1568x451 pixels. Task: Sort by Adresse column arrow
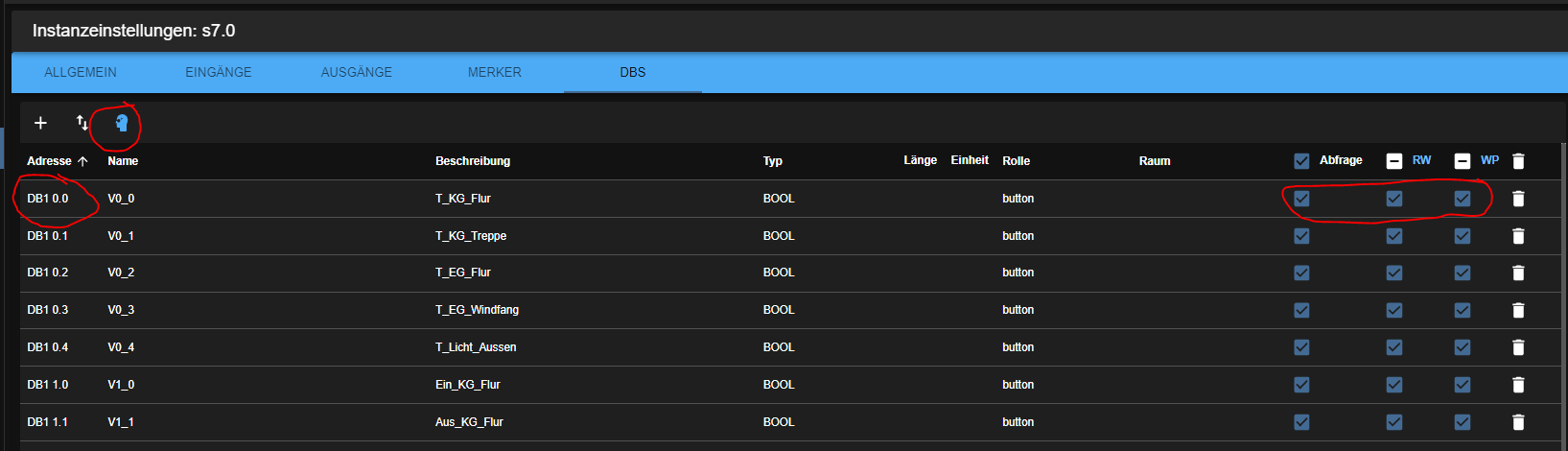click(x=82, y=161)
